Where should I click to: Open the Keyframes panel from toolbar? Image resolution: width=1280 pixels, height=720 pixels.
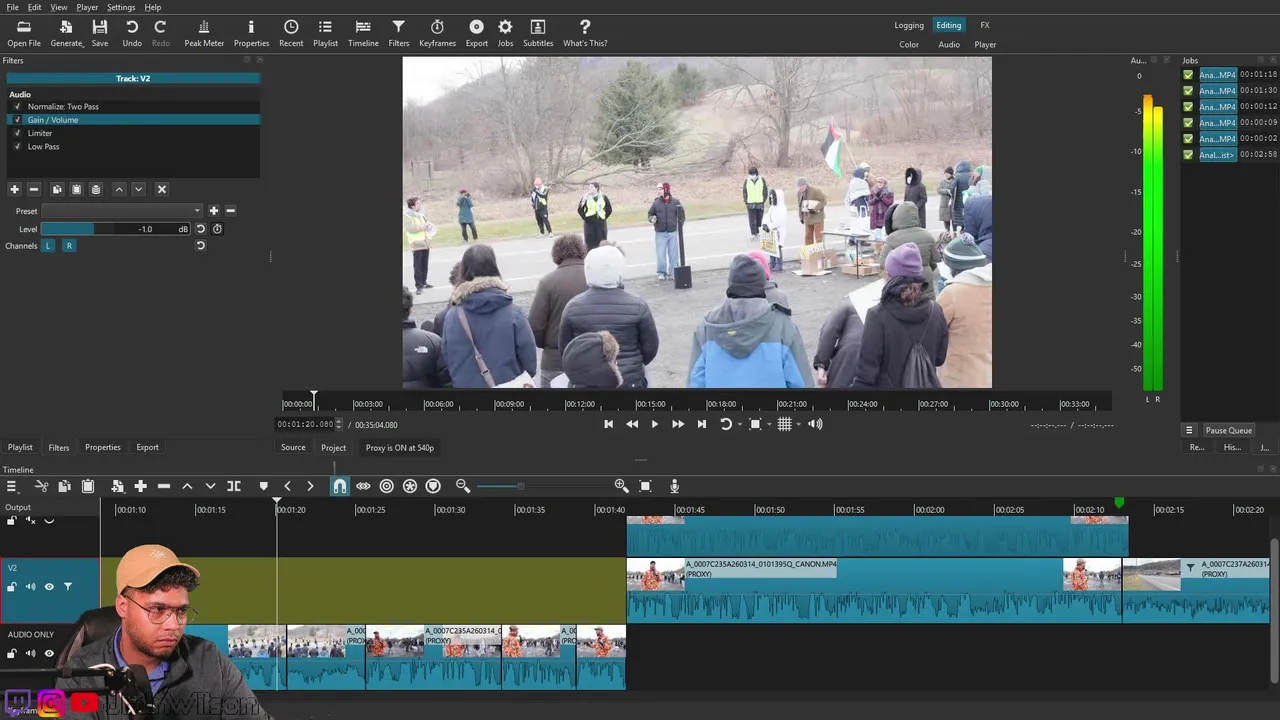click(437, 33)
